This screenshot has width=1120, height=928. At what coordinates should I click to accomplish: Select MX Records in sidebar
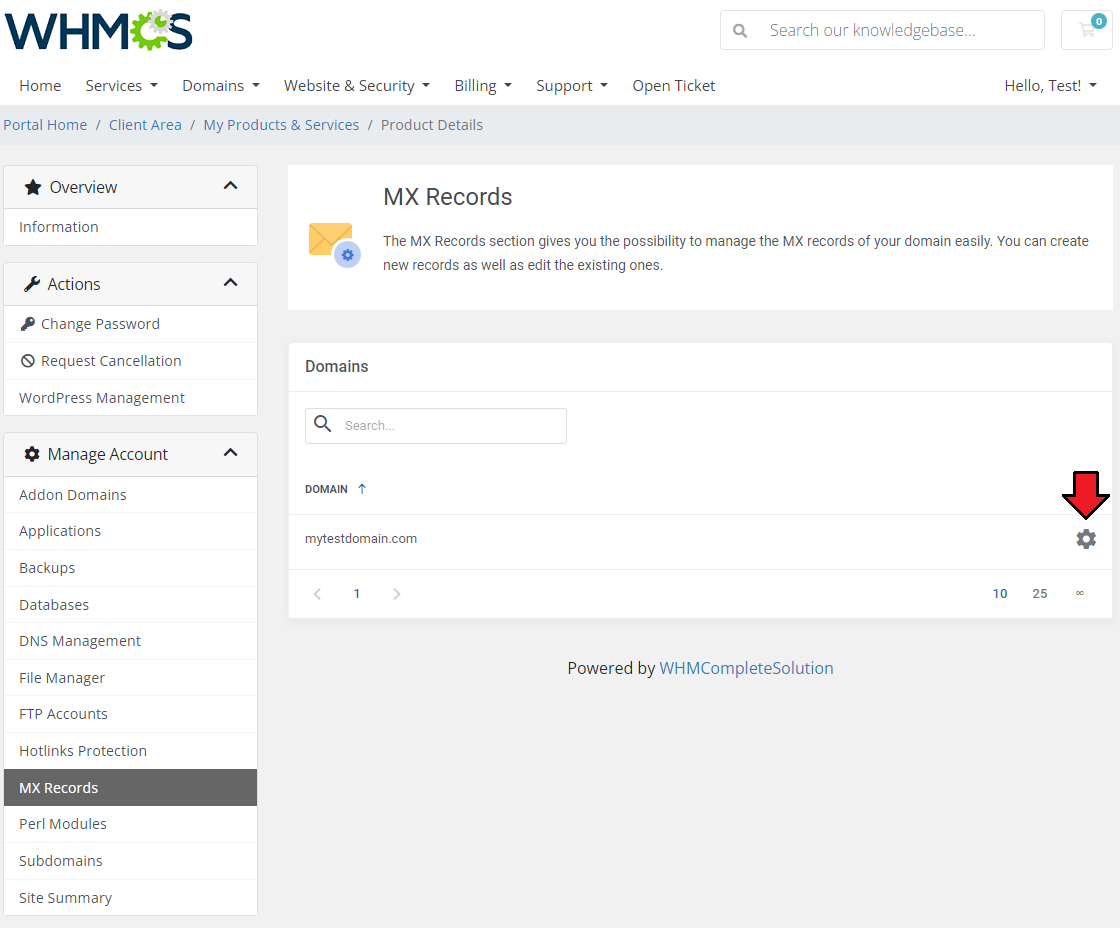pyautogui.click(x=131, y=787)
